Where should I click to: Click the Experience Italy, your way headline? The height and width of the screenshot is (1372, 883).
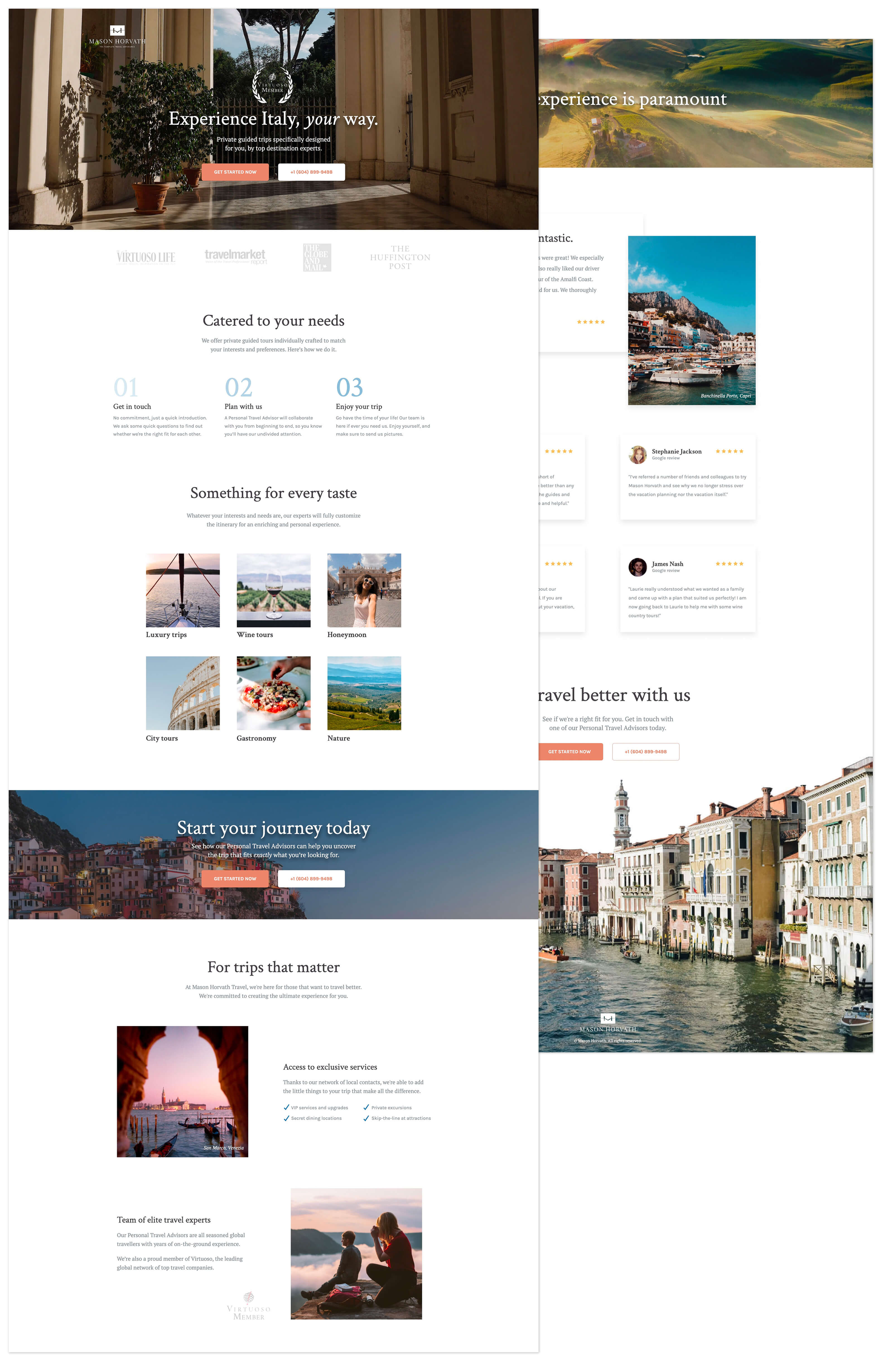click(274, 119)
